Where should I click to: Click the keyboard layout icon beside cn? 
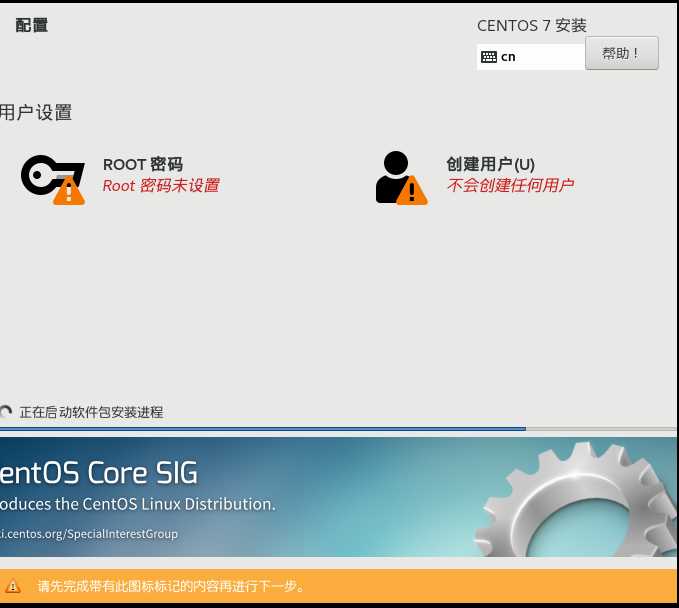coord(489,57)
